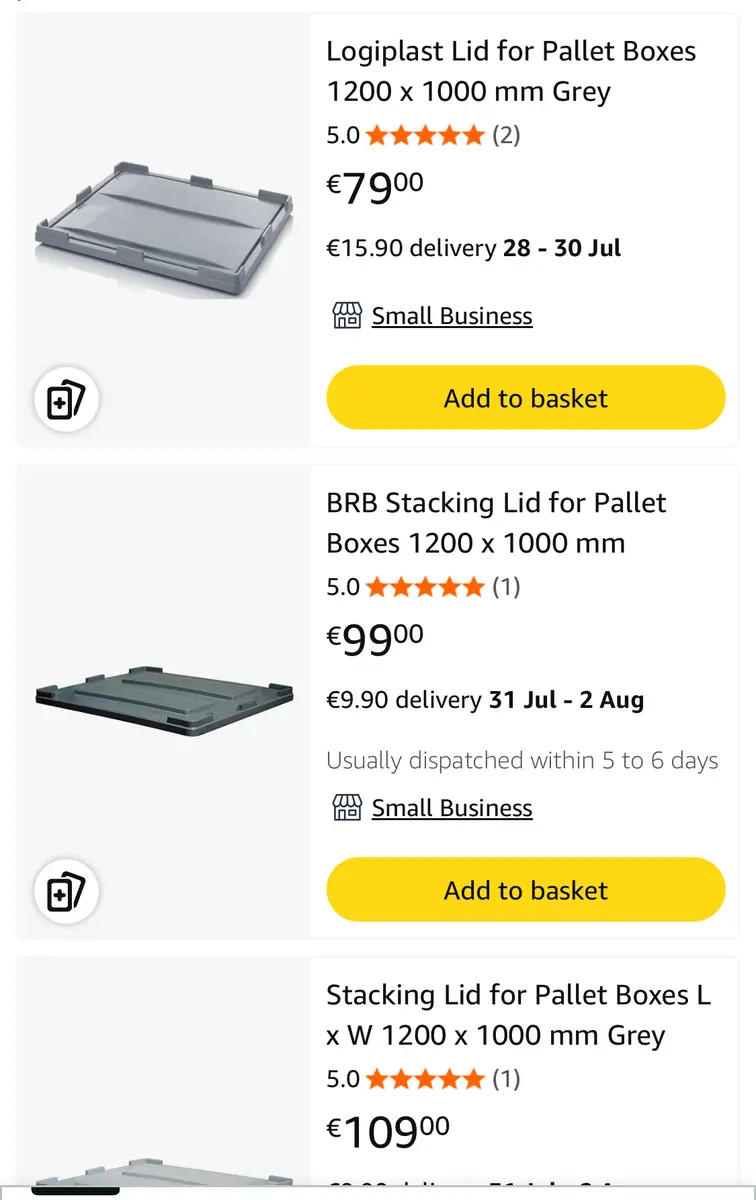Image resolution: width=756 pixels, height=1200 pixels.
Task: Click the €79.00 price of Logiplast Lid
Action: [x=375, y=187]
